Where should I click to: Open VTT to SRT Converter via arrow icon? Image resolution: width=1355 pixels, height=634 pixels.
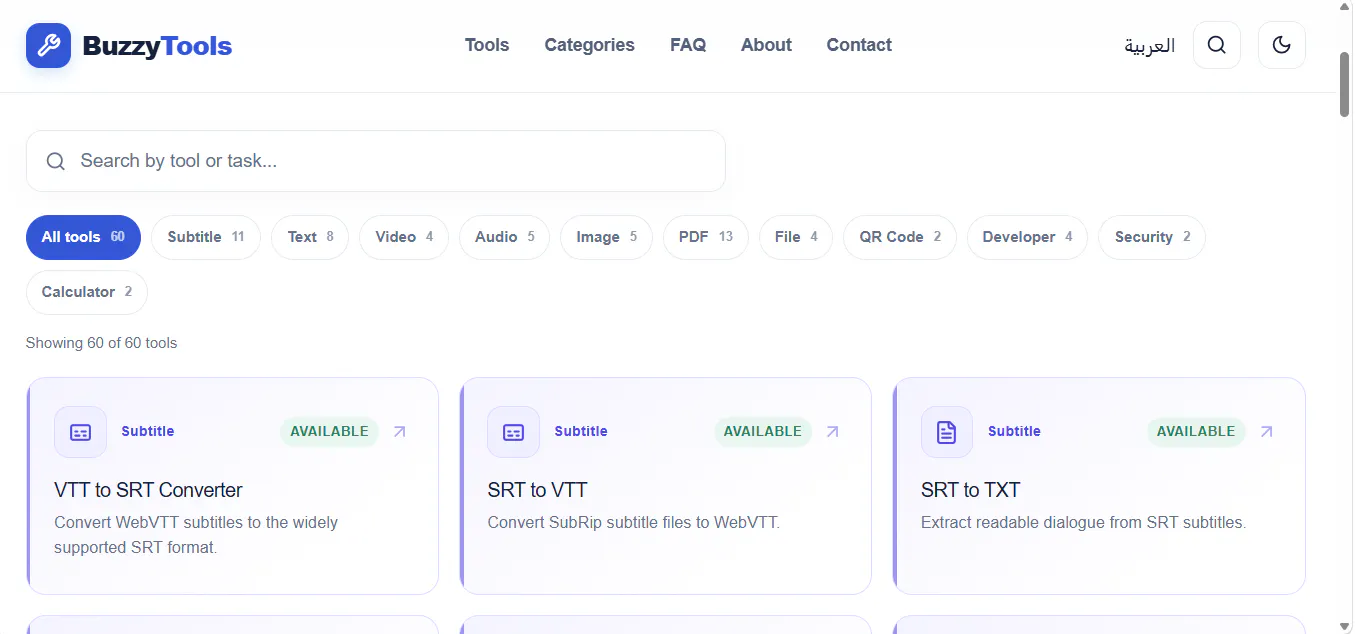click(400, 432)
